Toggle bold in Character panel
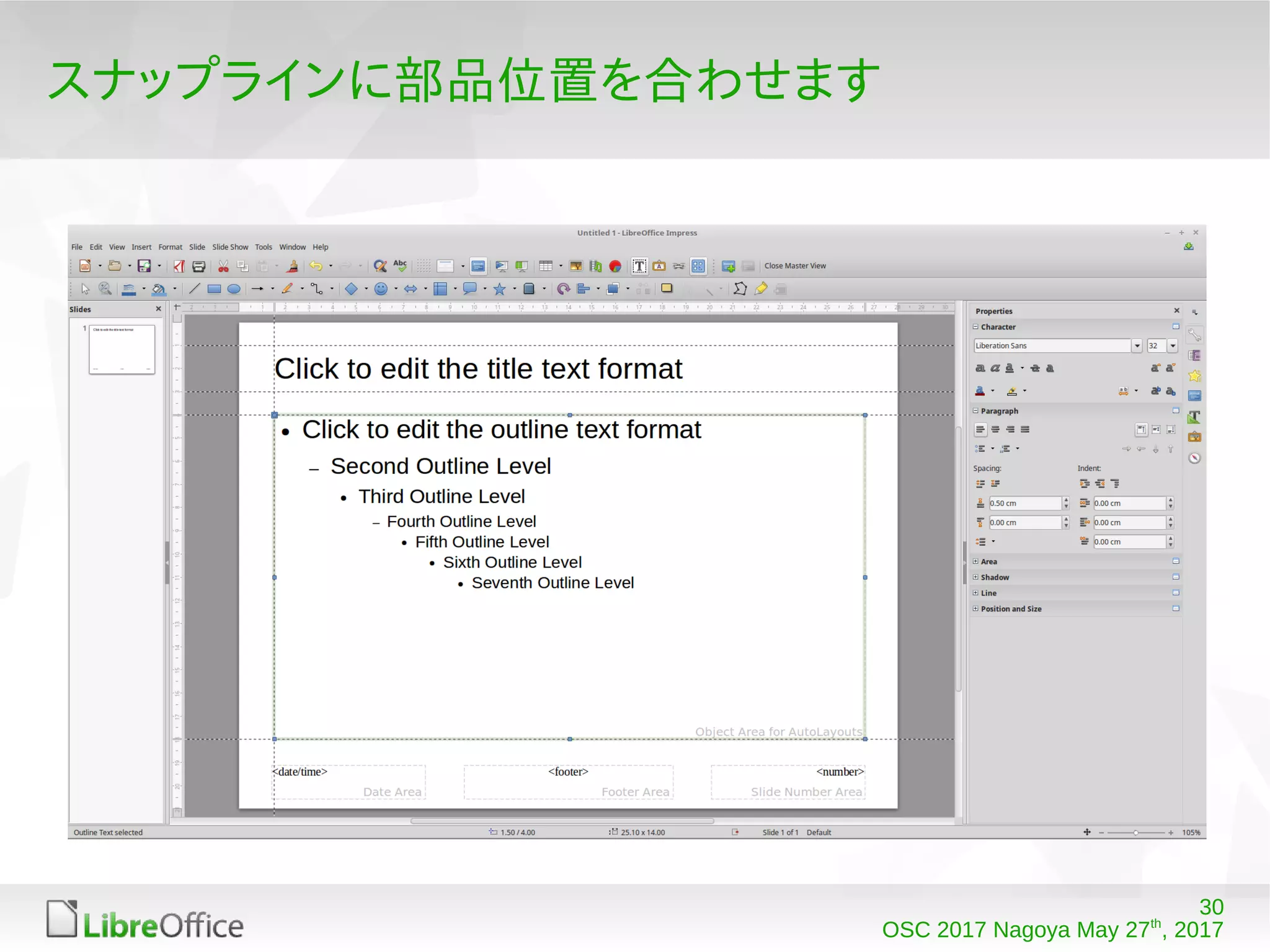This screenshot has width=1270, height=952. click(980, 368)
